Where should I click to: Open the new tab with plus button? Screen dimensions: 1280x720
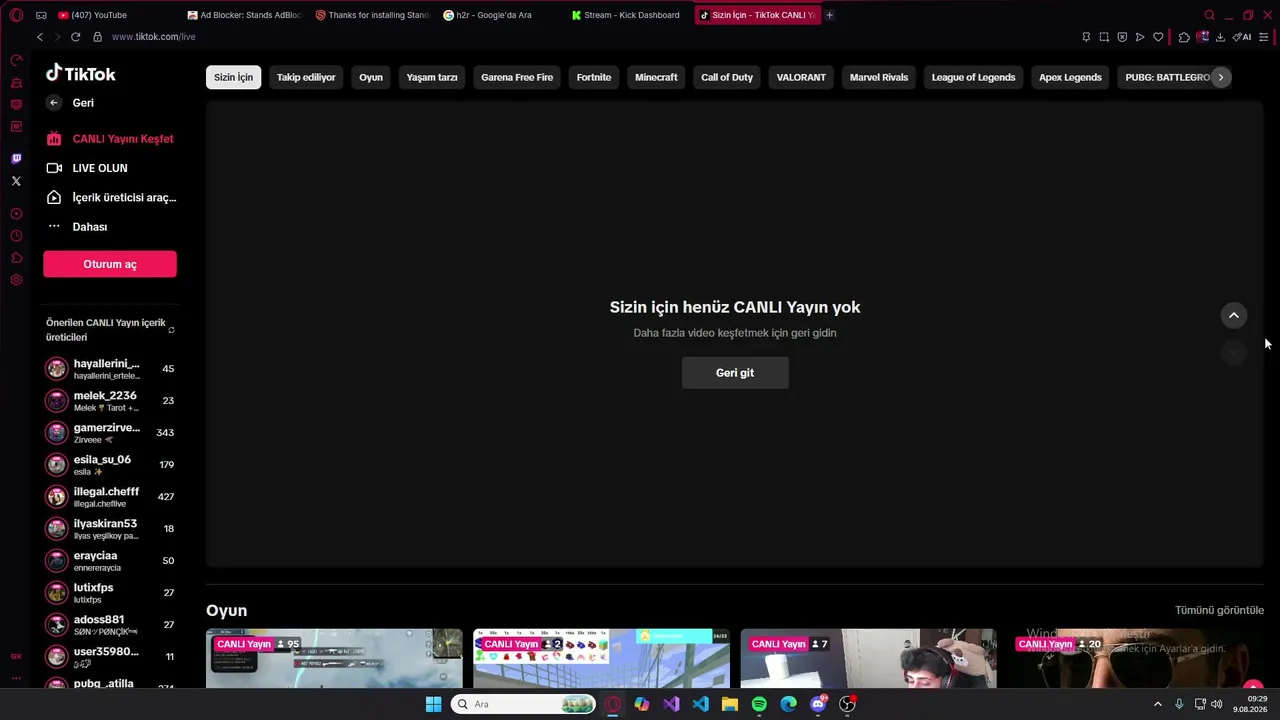829,15
